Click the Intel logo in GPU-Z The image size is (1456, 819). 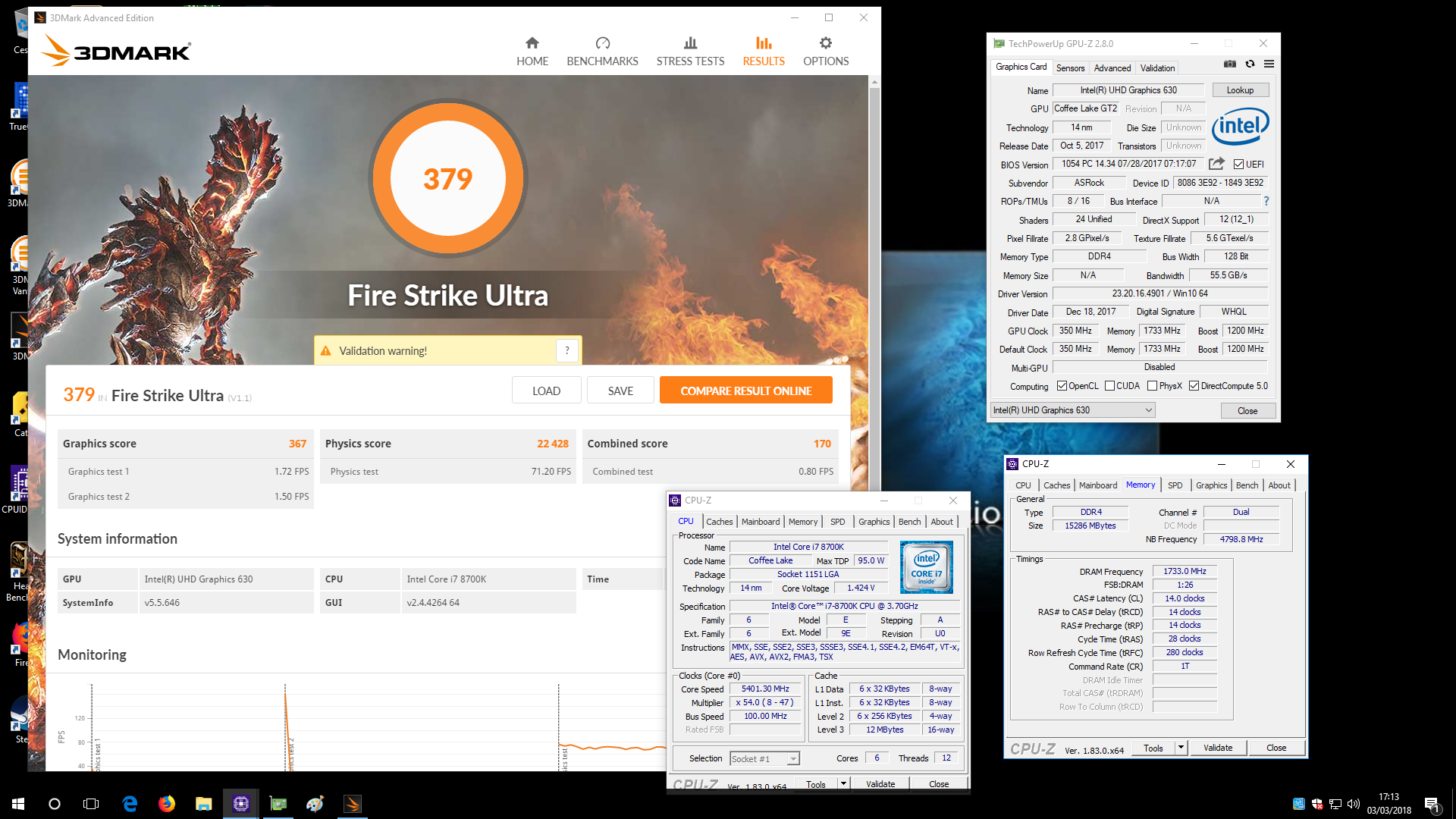coord(1240,126)
